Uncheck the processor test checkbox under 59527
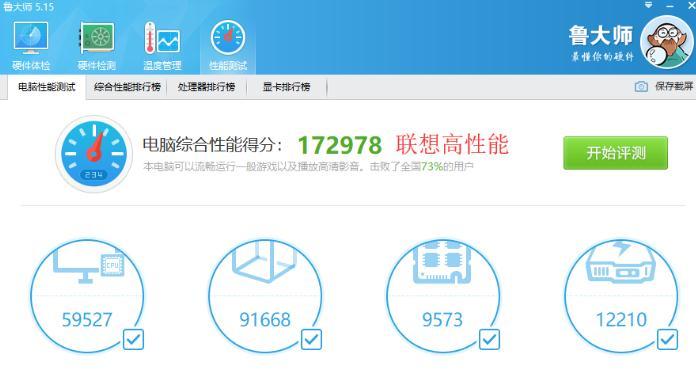The height and width of the screenshot is (371, 696). pyautogui.click(x=133, y=339)
